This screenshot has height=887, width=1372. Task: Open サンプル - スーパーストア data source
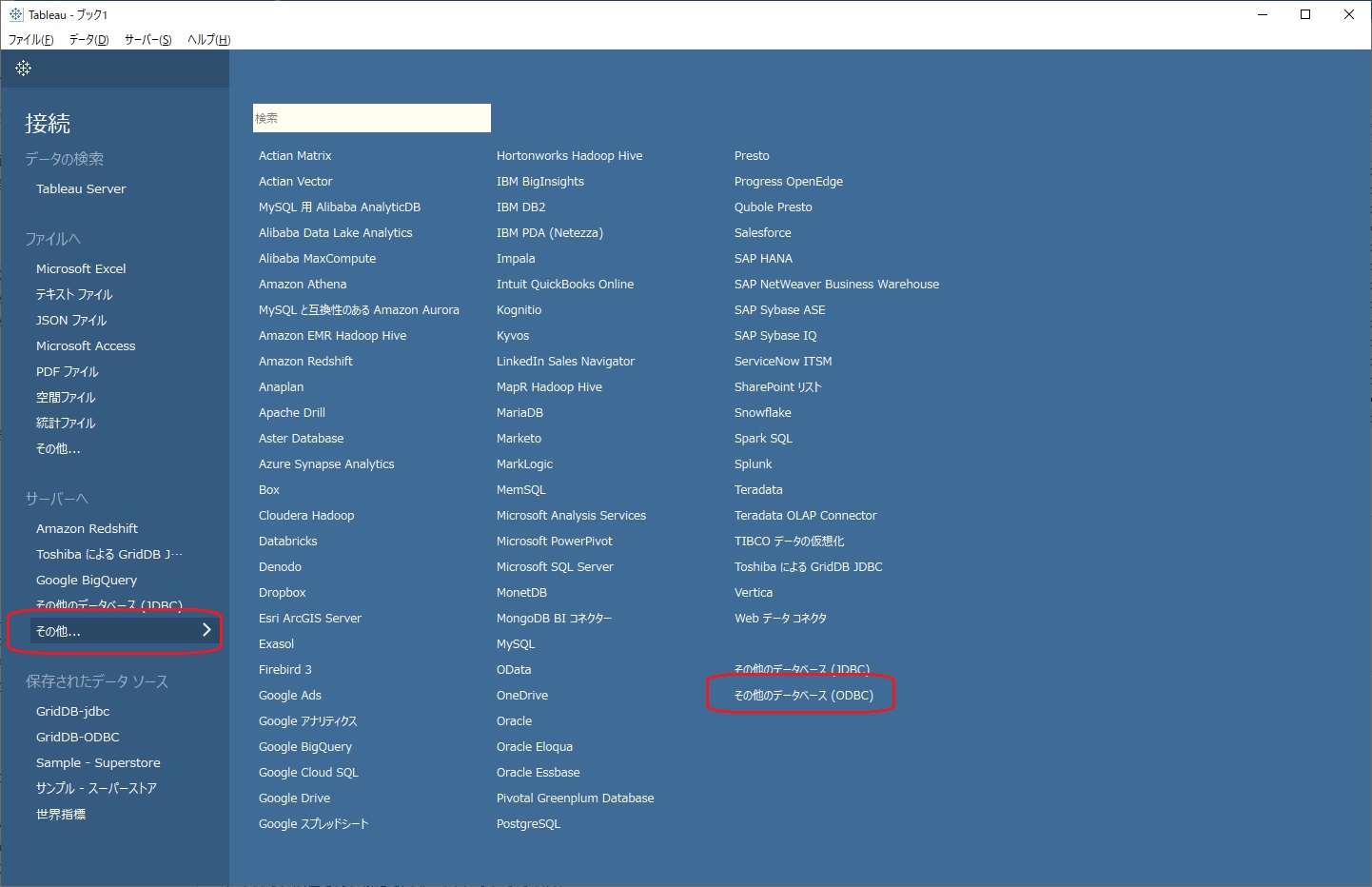[x=96, y=789]
